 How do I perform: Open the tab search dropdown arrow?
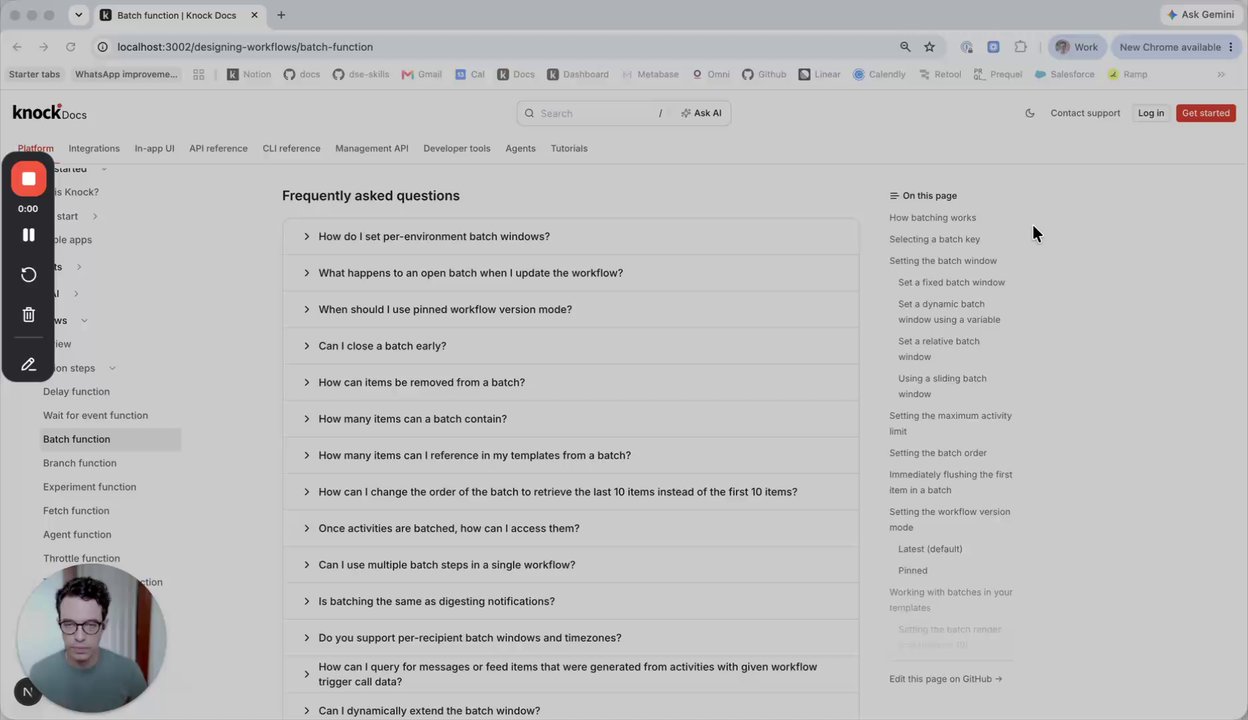click(x=78, y=15)
